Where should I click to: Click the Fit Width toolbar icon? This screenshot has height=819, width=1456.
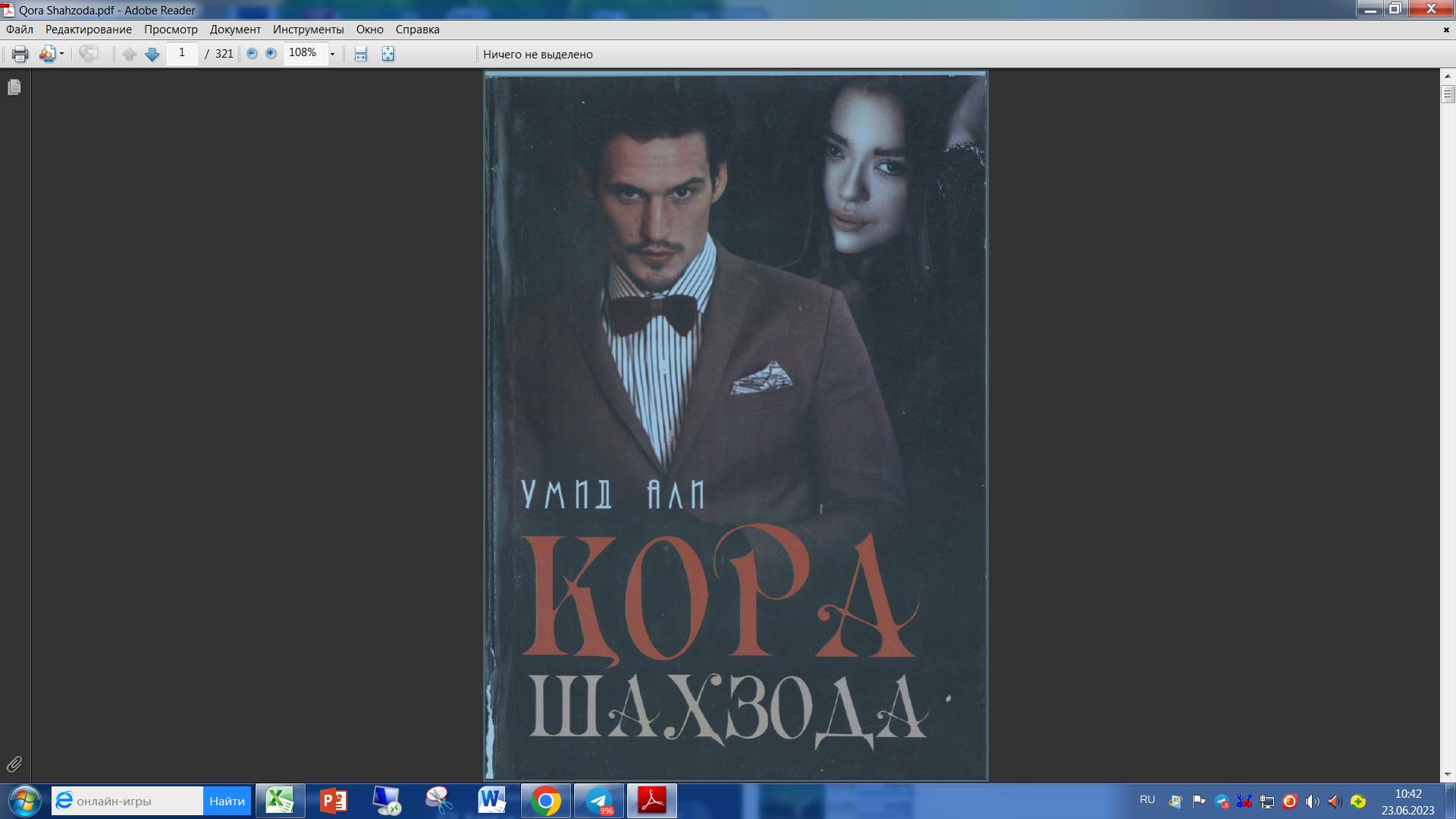(x=359, y=54)
